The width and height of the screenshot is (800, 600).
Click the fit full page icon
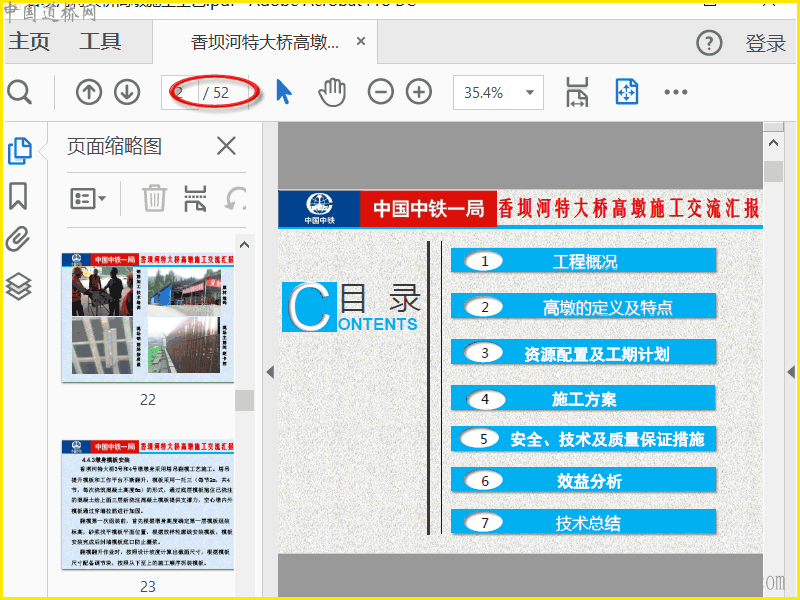coord(627,92)
